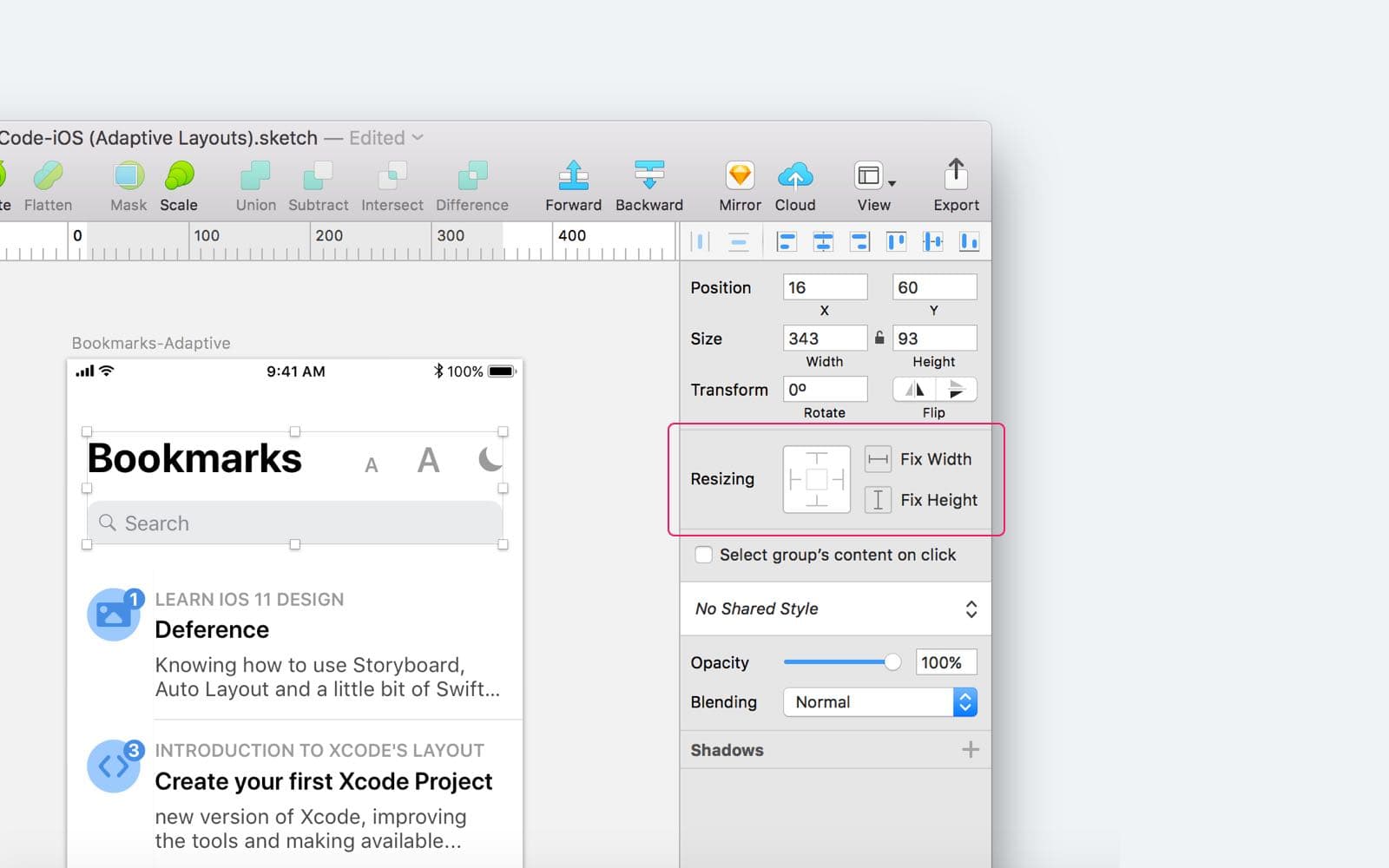Select the battery icon in artboard status bar
The height and width of the screenshot is (868, 1389).
point(502,372)
